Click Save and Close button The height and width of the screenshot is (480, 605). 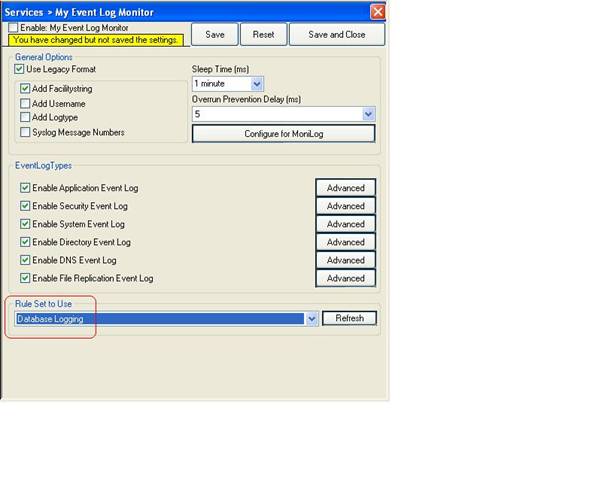pyautogui.click(x=337, y=34)
